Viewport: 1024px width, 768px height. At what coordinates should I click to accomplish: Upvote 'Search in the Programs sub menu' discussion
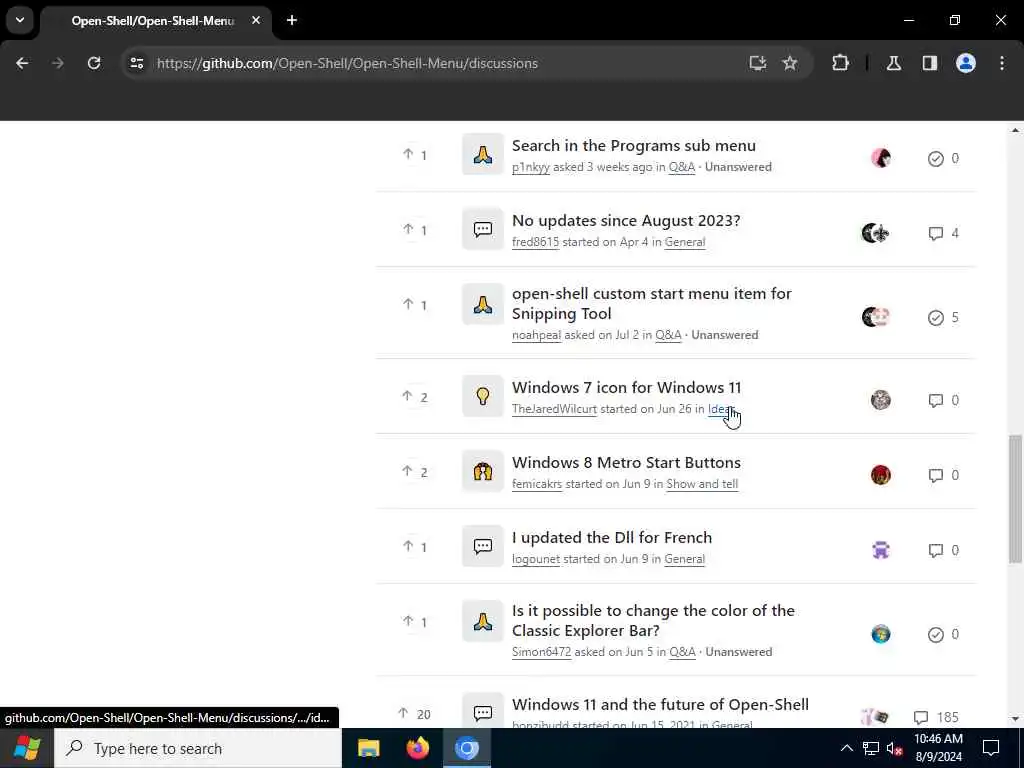pos(415,155)
